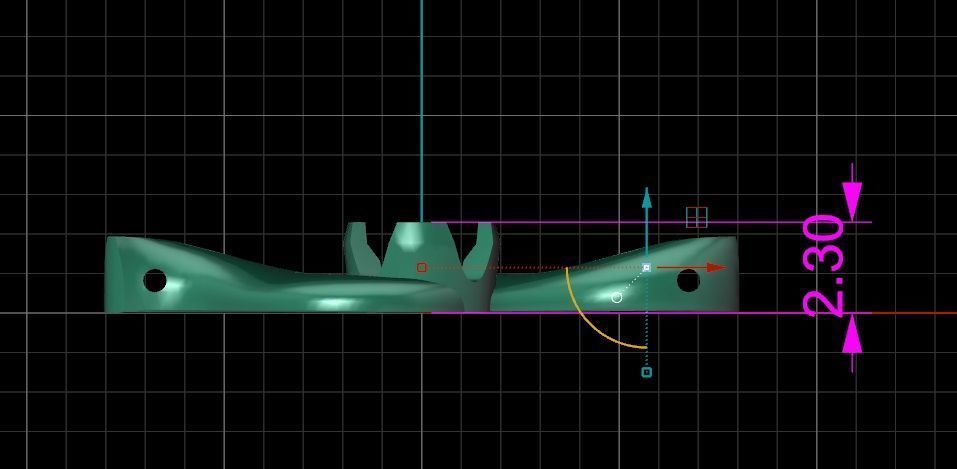The image size is (957, 469).
Task: Click the small grid icon near gizmo
Action: point(696,217)
